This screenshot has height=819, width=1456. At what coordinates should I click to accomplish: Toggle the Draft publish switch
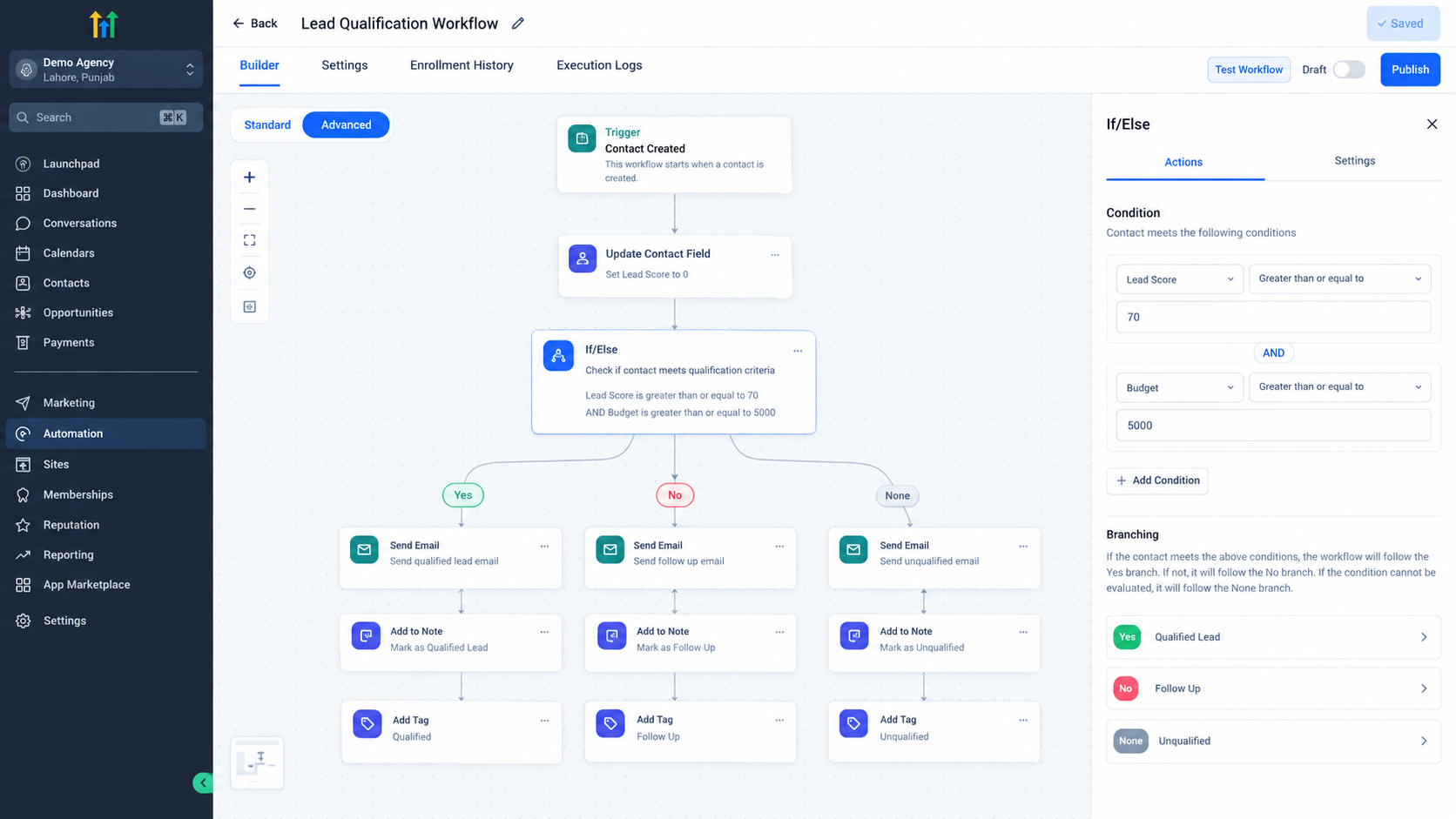pyautogui.click(x=1349, y=70)
